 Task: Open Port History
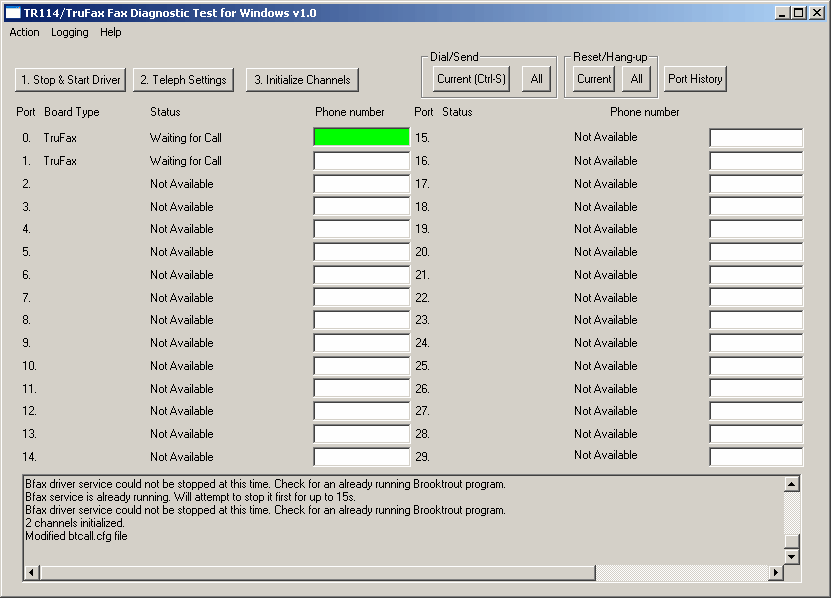tap(695, 79)
